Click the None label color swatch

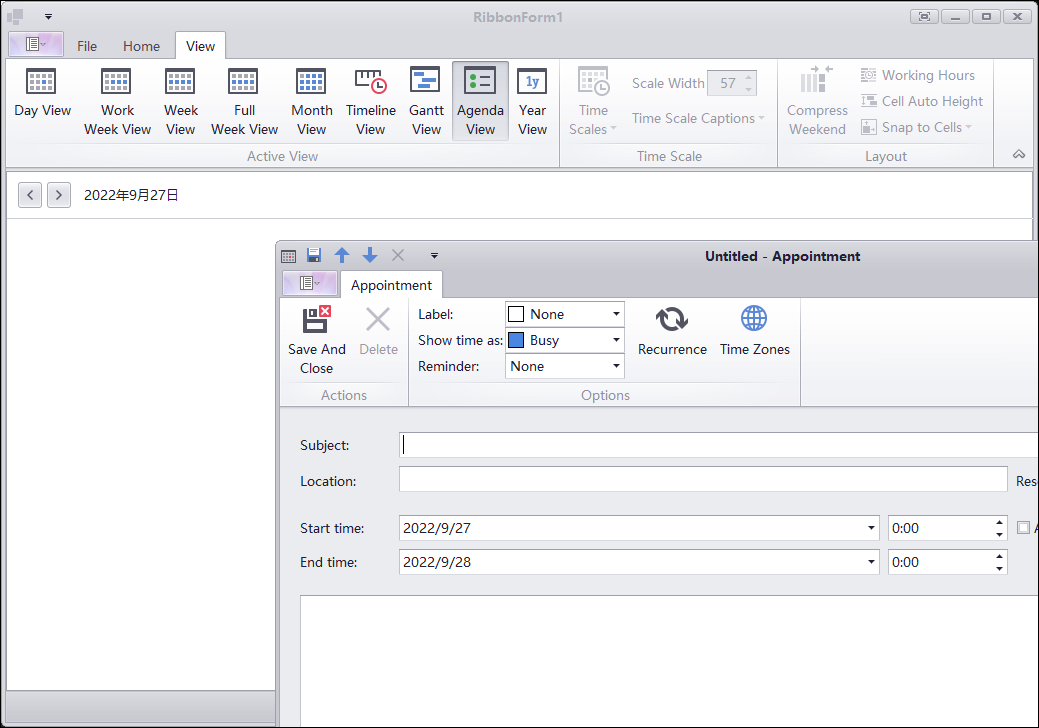516,314
